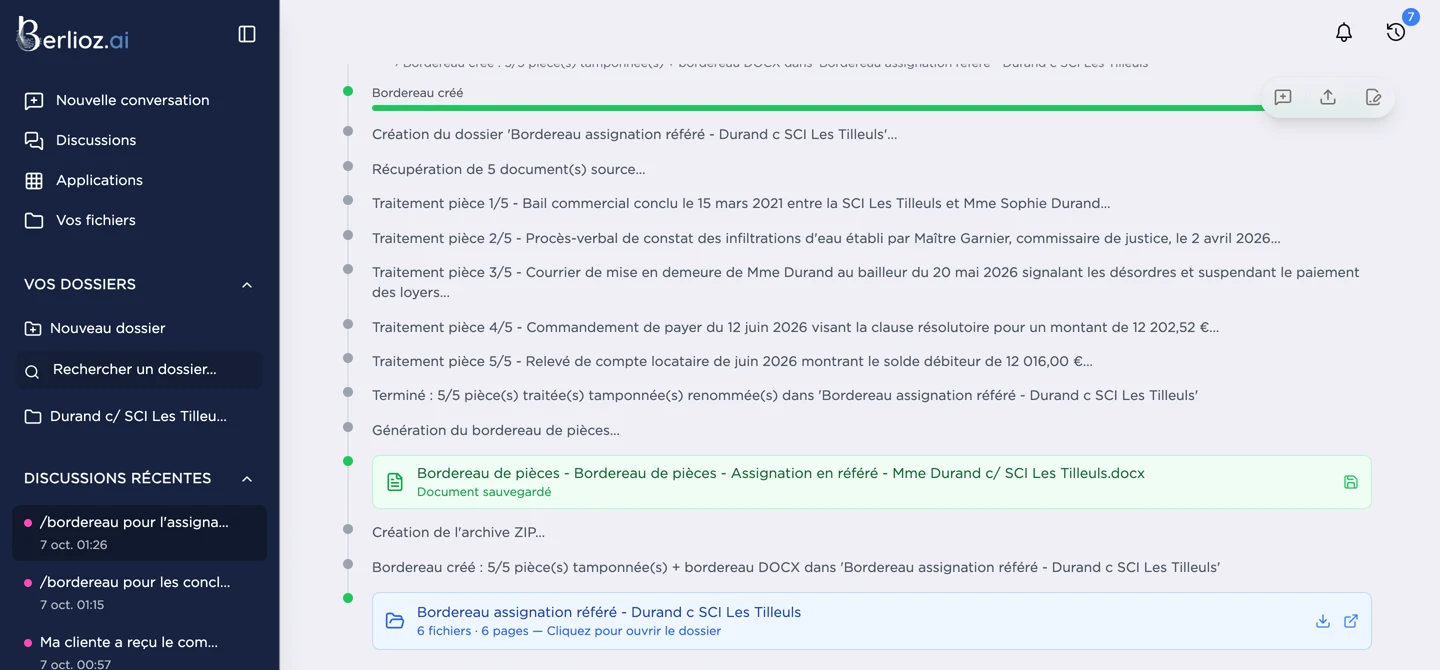Open folder card in external view icon
Screen dimensions: 1440x670
[1351, 621]
